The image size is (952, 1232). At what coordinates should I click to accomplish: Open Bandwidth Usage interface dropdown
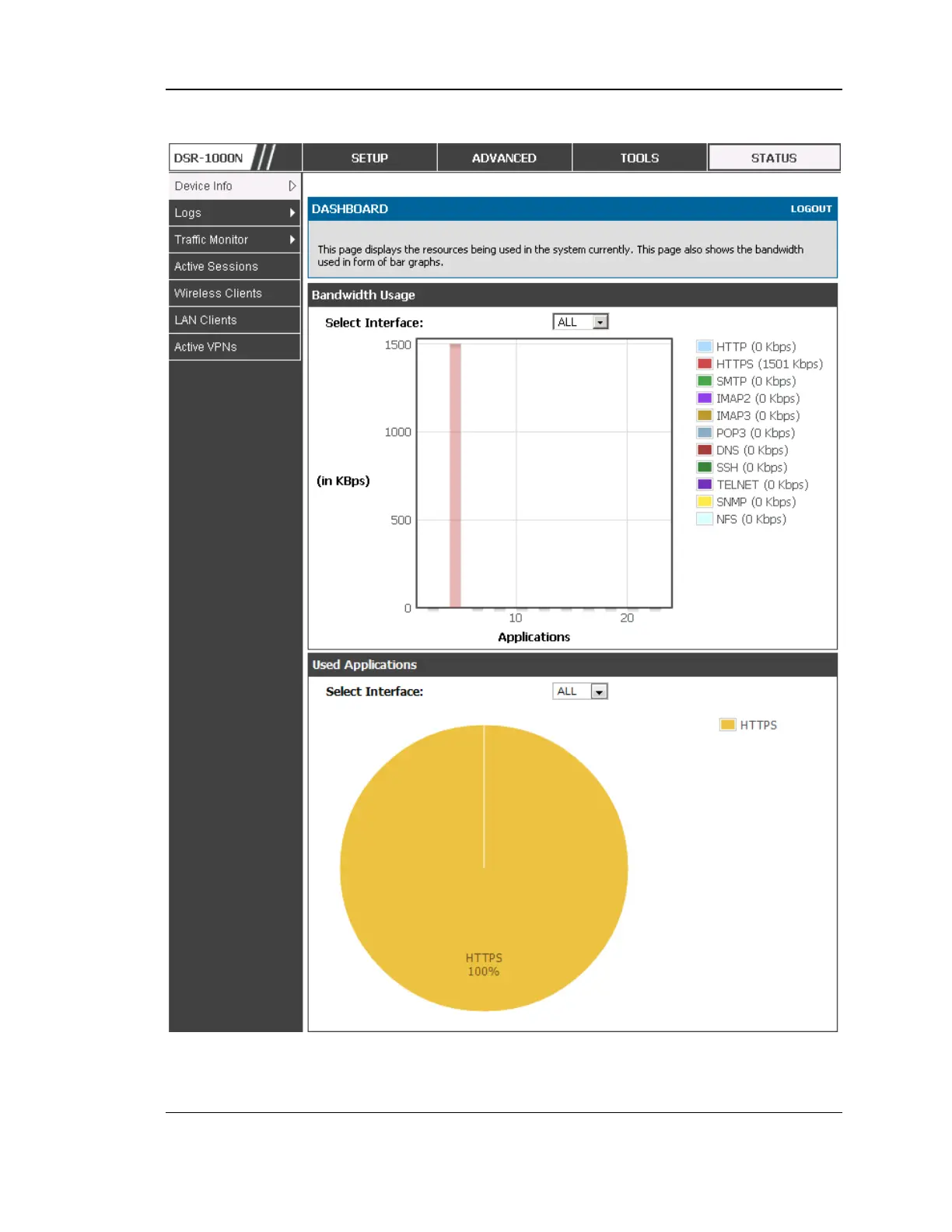click(x=600, y=322)
